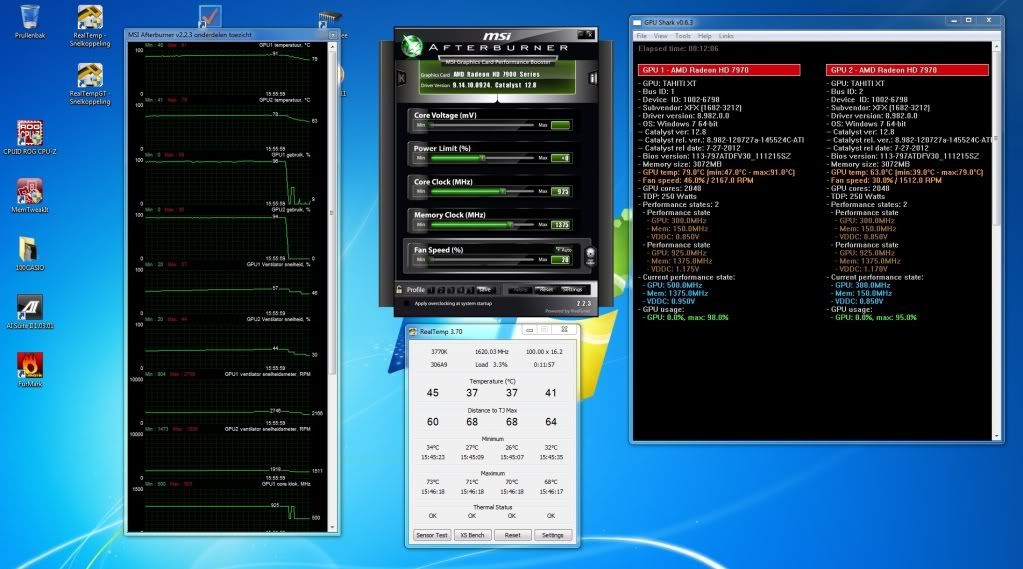Open the View menu in GPU Shark

click(661, 35)
